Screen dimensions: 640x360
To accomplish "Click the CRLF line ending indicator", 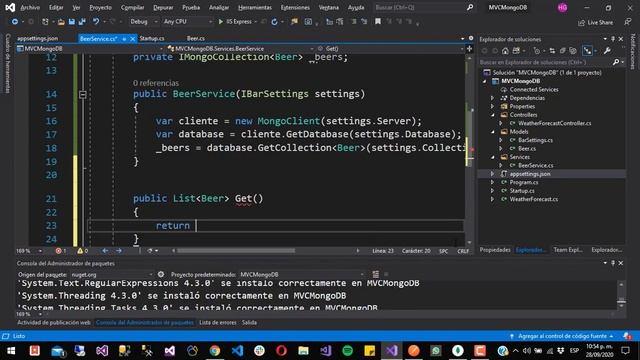I will pos(463,251).
